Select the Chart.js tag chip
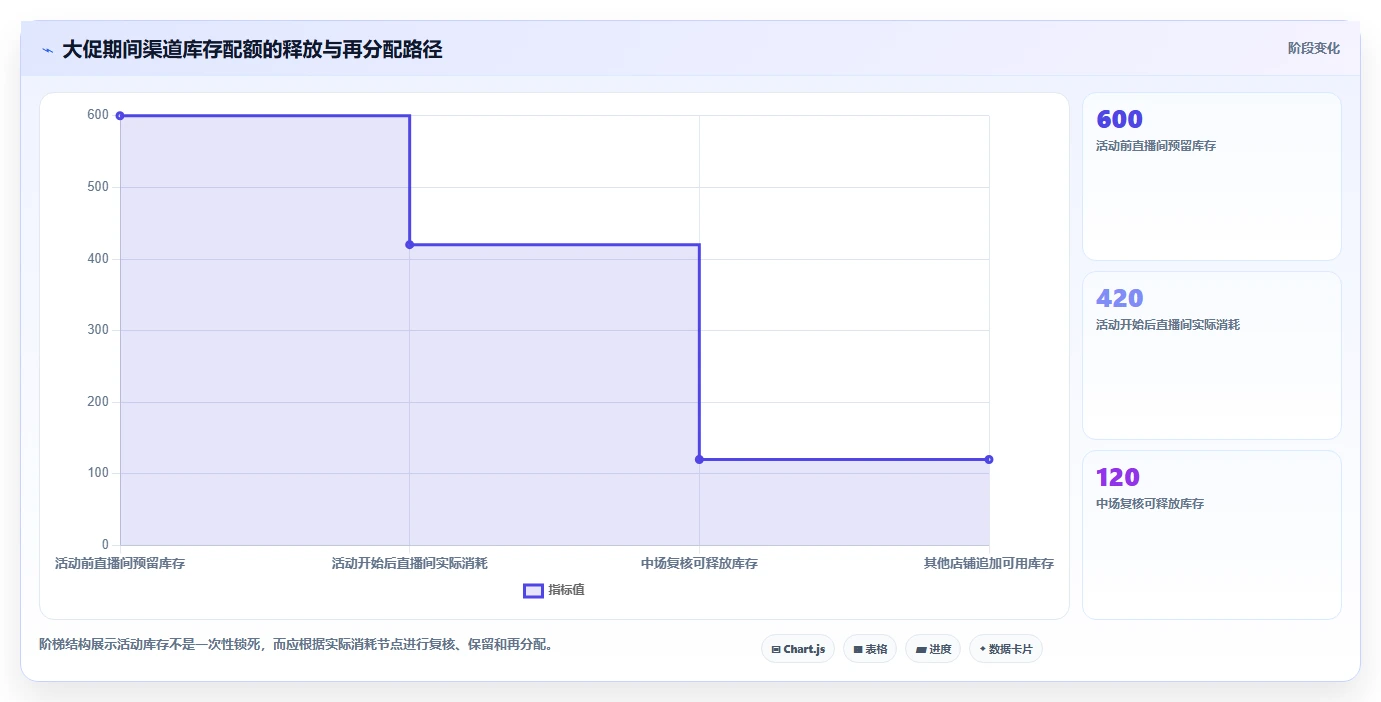This screenshot has width=1381, height=702. 798,649
